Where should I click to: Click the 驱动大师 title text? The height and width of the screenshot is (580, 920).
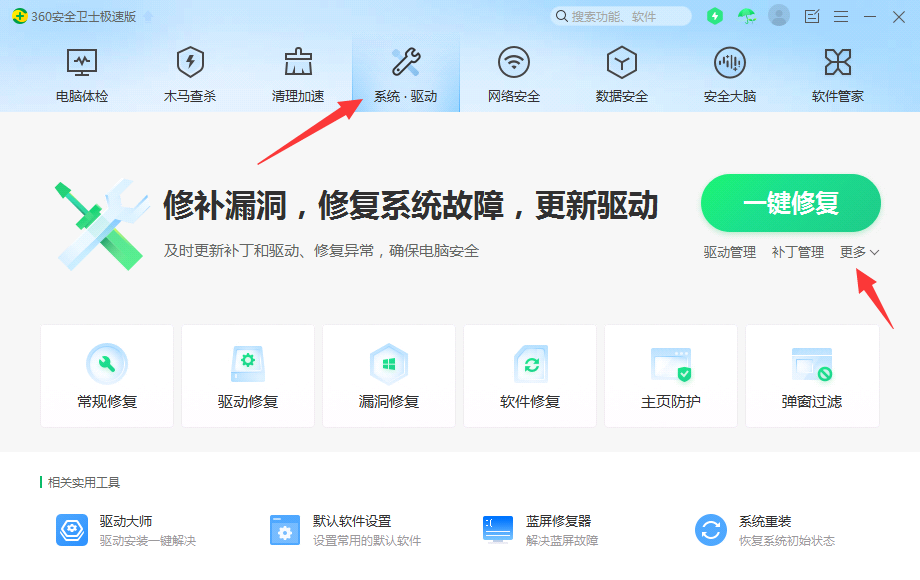click(x=126, y=521)
